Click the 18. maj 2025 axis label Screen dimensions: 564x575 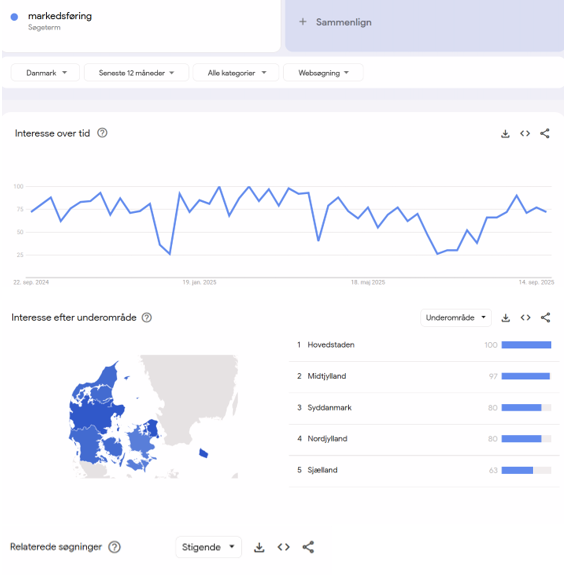click(x=368, y=282)
